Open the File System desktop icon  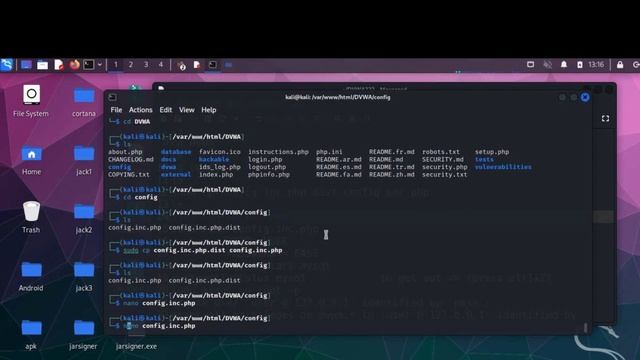click(x=31, y=101)
